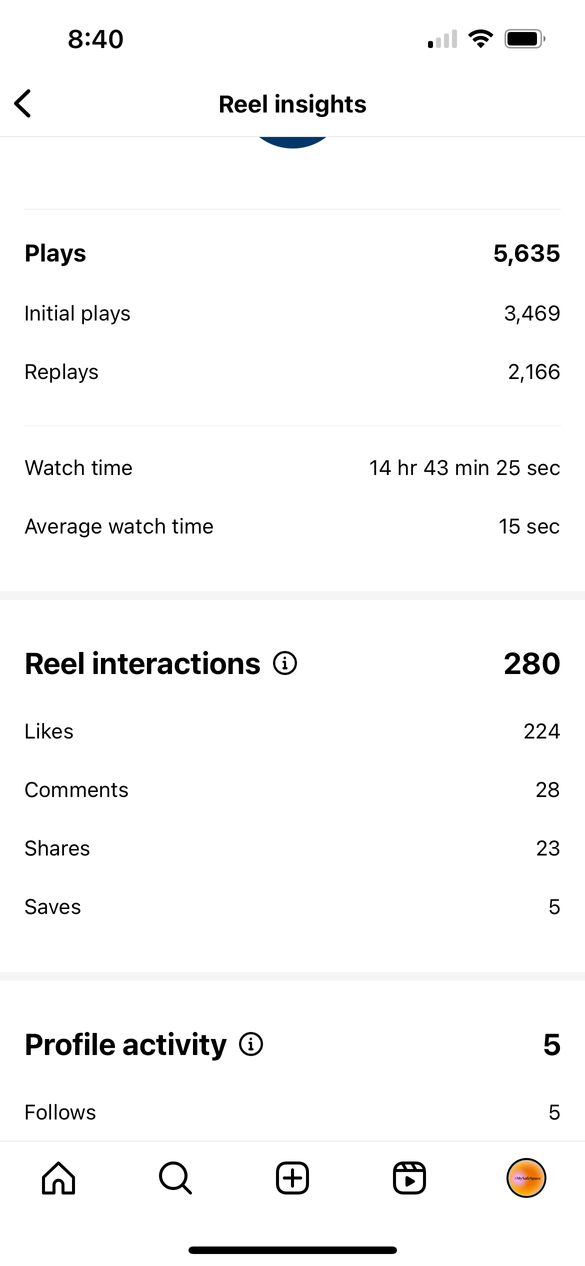Tap the battery status icon
The image size is (585, 1266).
click(525, 39)
